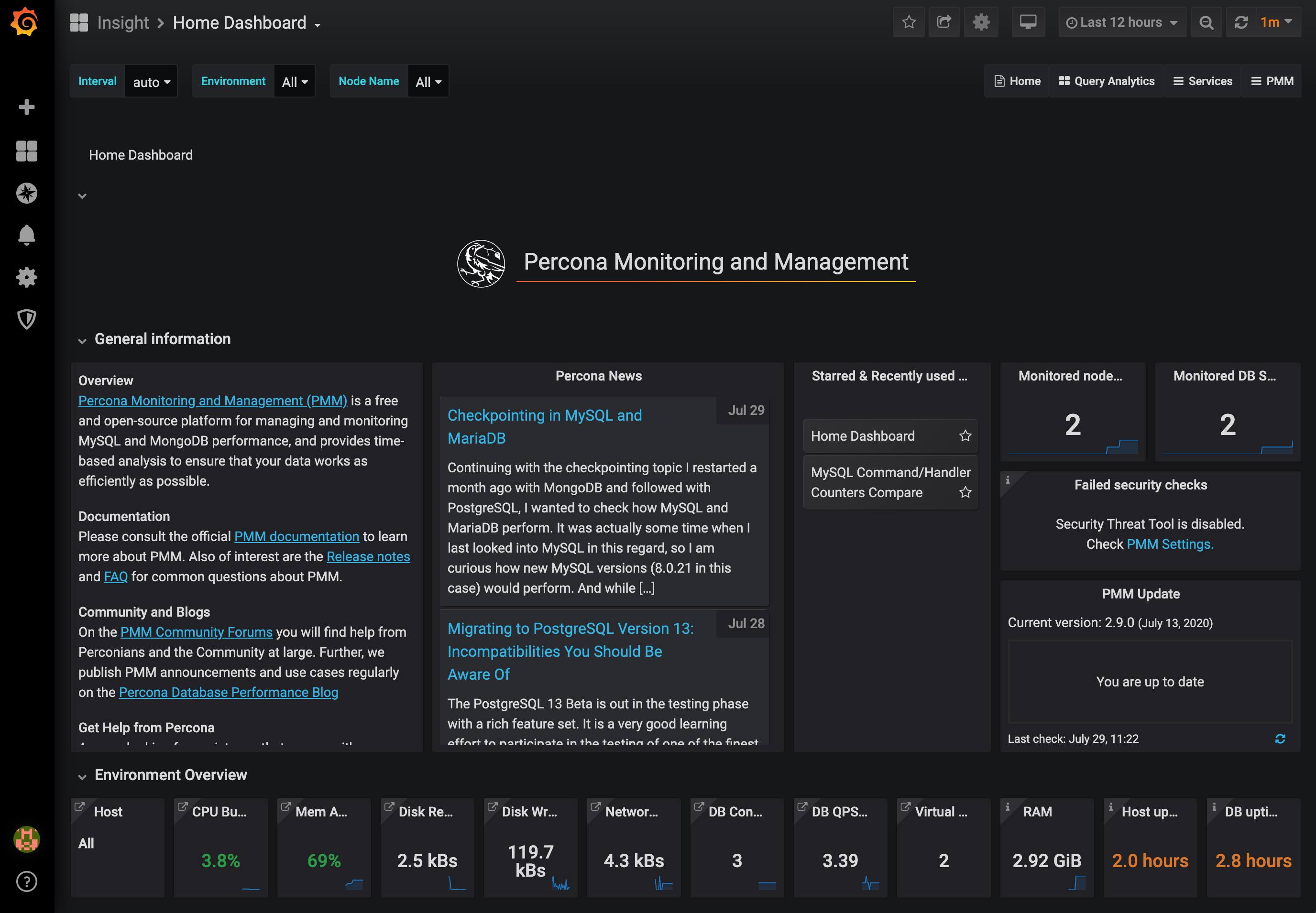Open dashboard settings with the gear icon
This screenshot has width=1316, height=913.
click(x=981, y=22)
